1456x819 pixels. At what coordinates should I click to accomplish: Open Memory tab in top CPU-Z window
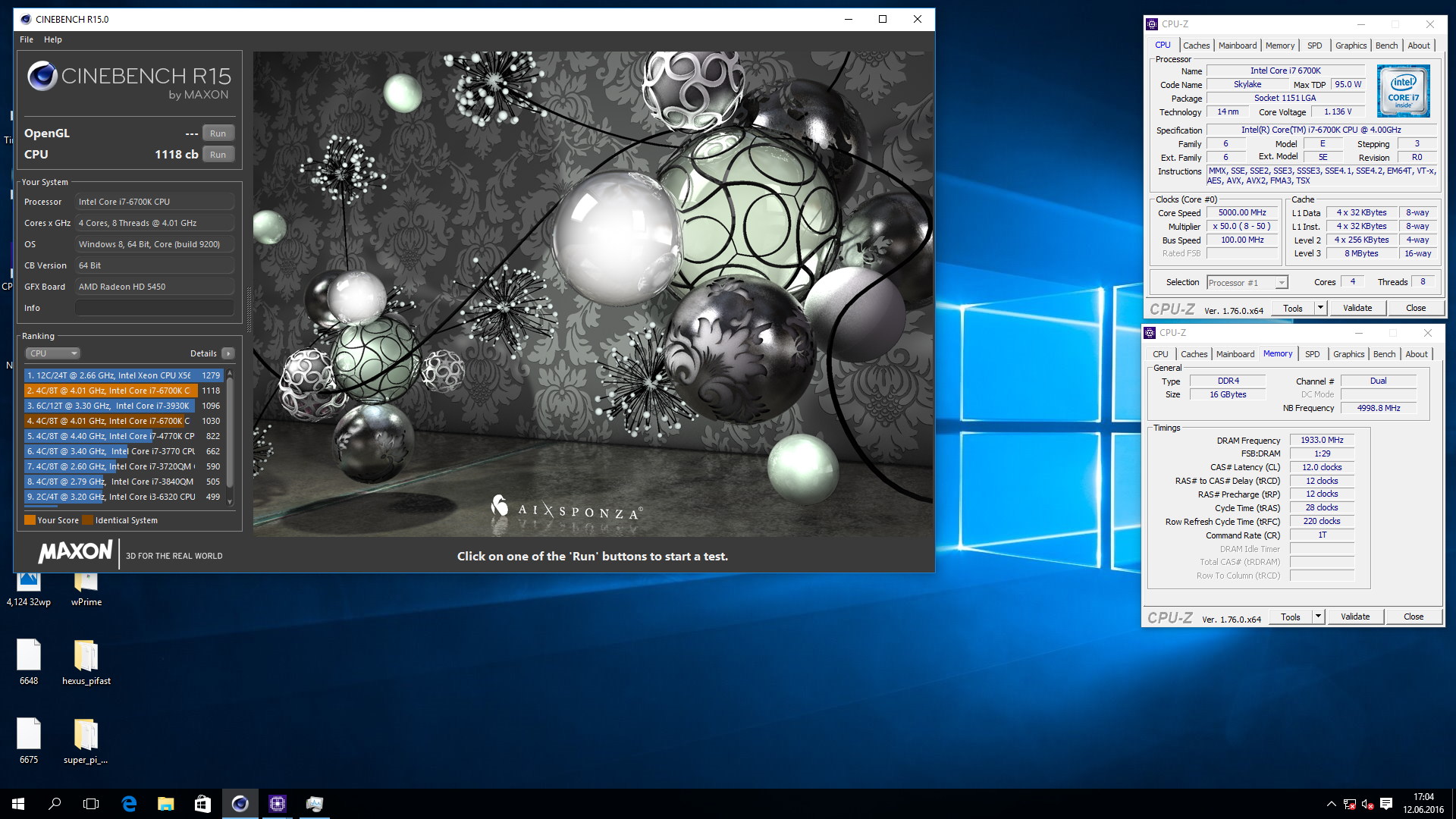click(1280, 45)
